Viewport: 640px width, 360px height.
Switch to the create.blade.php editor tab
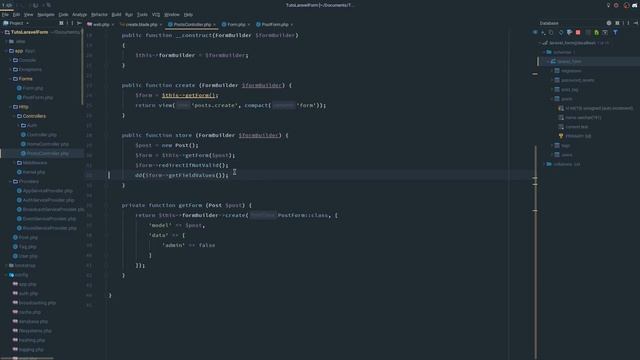point(141,24)
